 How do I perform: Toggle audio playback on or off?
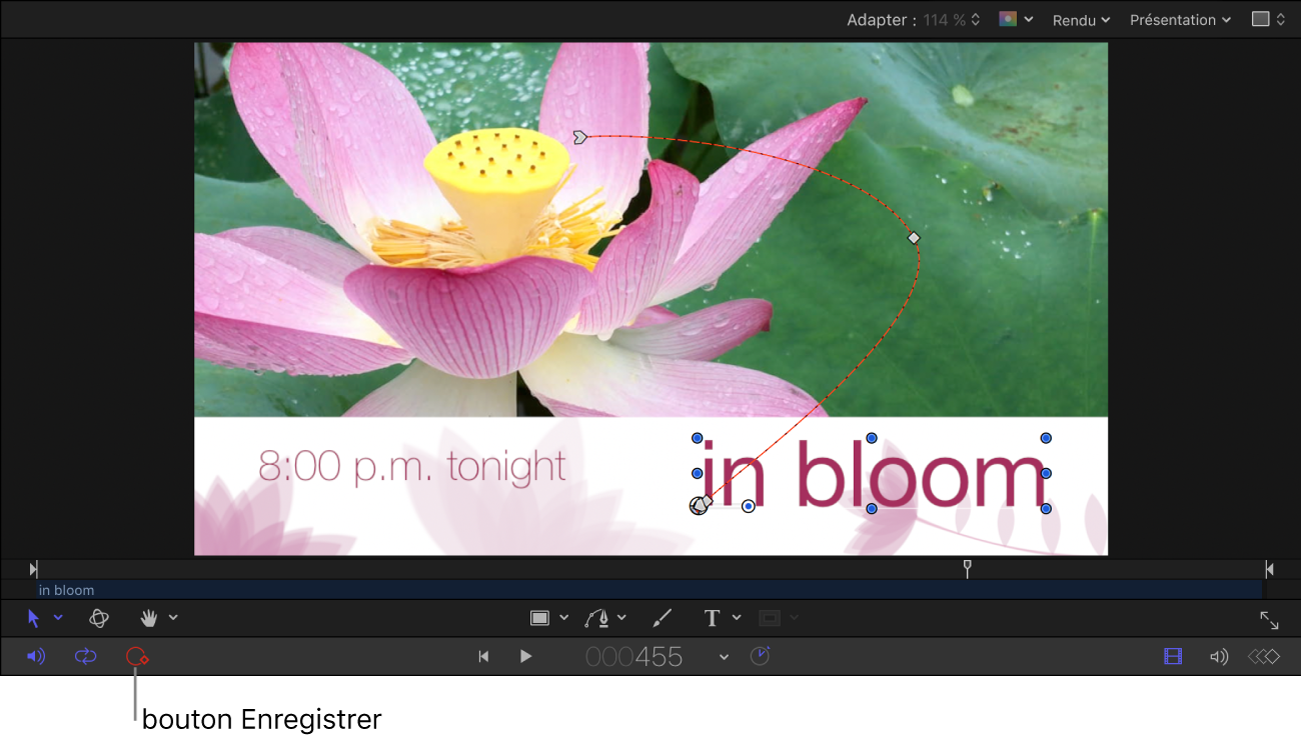(x=36, y=657)
